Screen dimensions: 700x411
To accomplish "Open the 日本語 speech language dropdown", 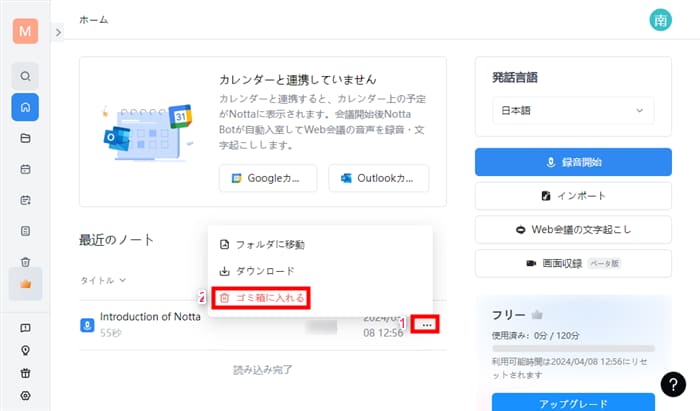I will click(573, 112).
